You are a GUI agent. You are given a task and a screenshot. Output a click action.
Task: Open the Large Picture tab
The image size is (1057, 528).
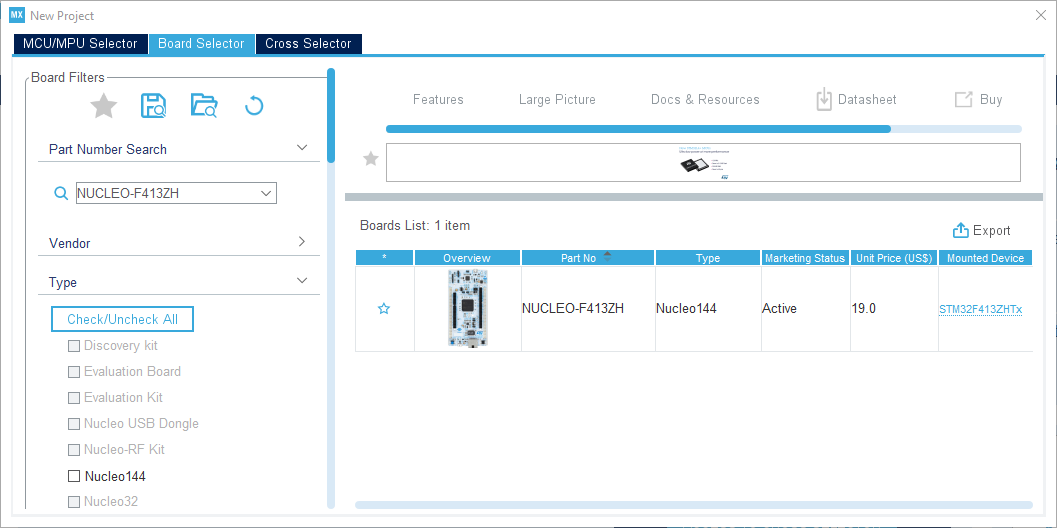coord(557,100)
